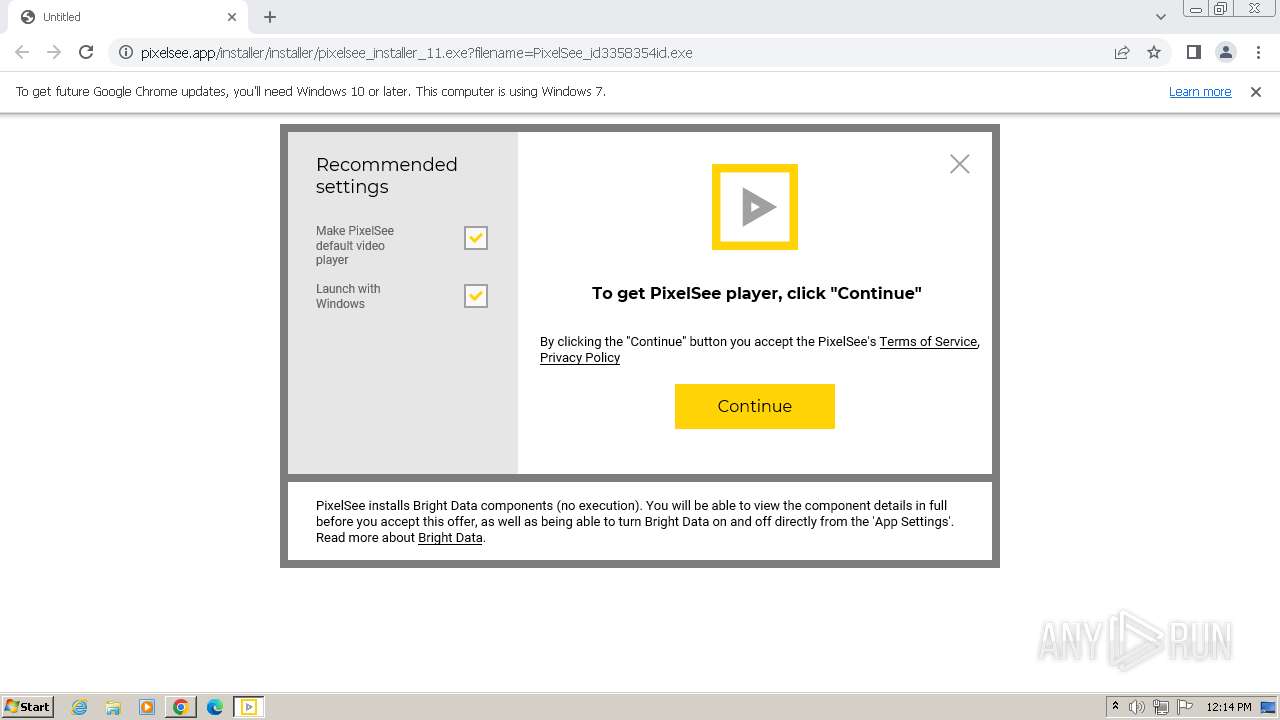Viewport: 1280px width, 720px height.
Task: Click the 12:14 PM taskbar clock
Action: click(1229, 707)
